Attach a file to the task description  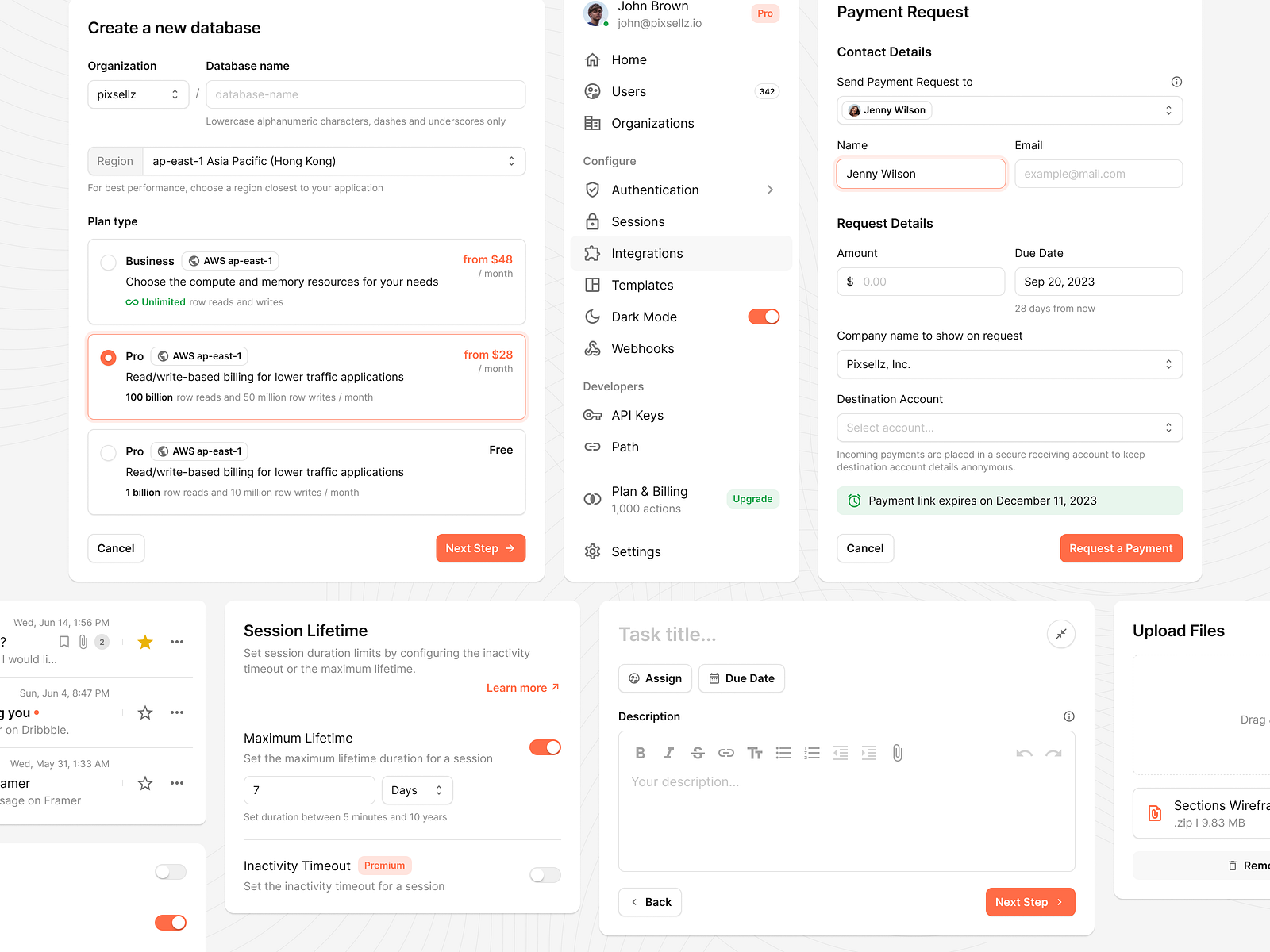coord(897,753)
